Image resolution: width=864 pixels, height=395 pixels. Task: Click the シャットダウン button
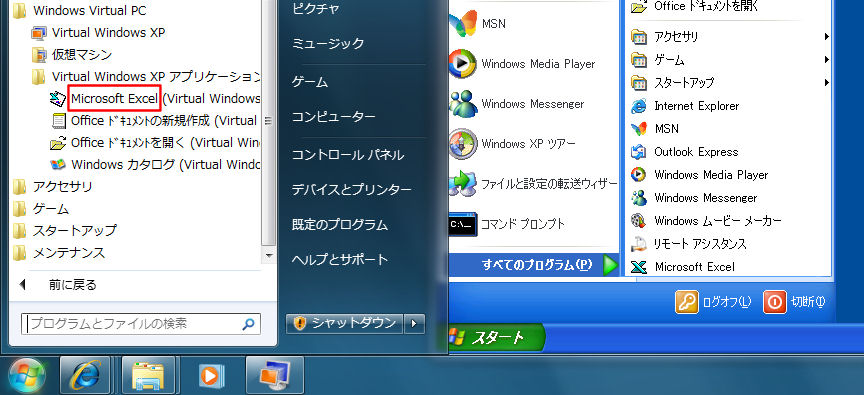pos(345,323)
